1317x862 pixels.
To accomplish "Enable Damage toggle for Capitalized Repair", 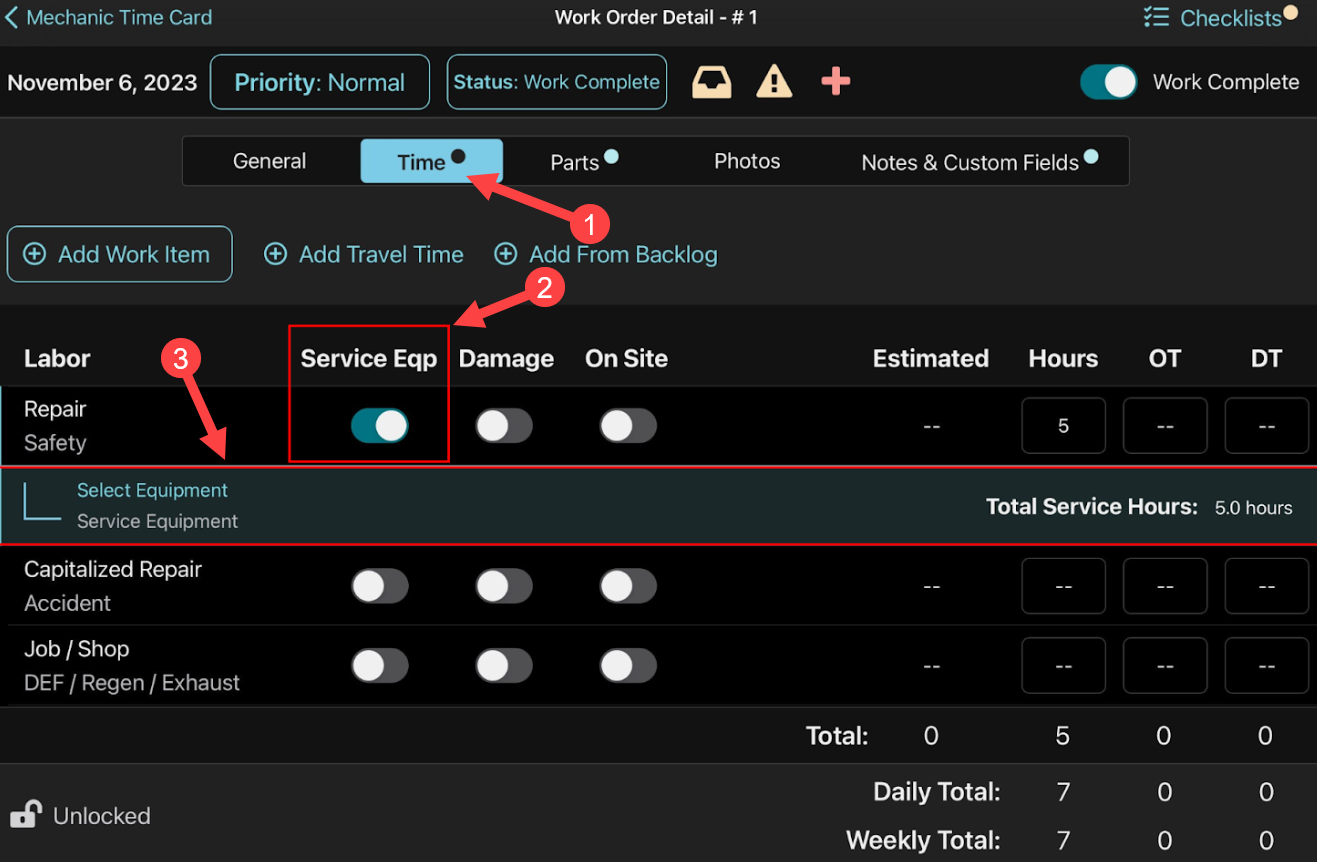I will point(504,586).
